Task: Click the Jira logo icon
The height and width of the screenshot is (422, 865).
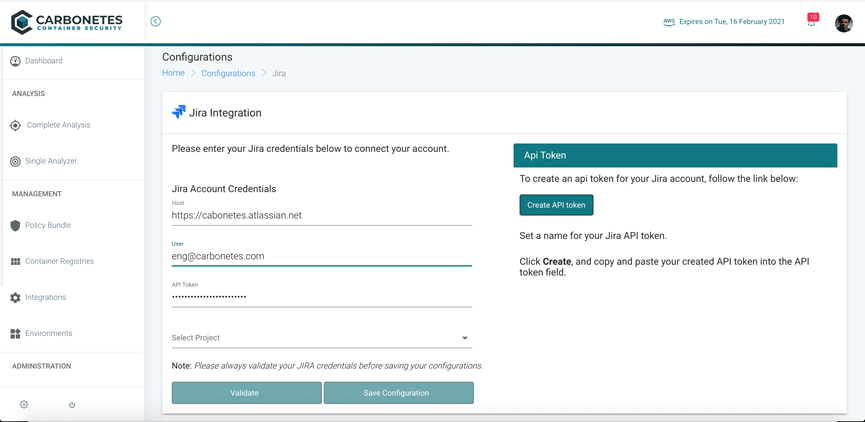Action: tap(179, 112)
